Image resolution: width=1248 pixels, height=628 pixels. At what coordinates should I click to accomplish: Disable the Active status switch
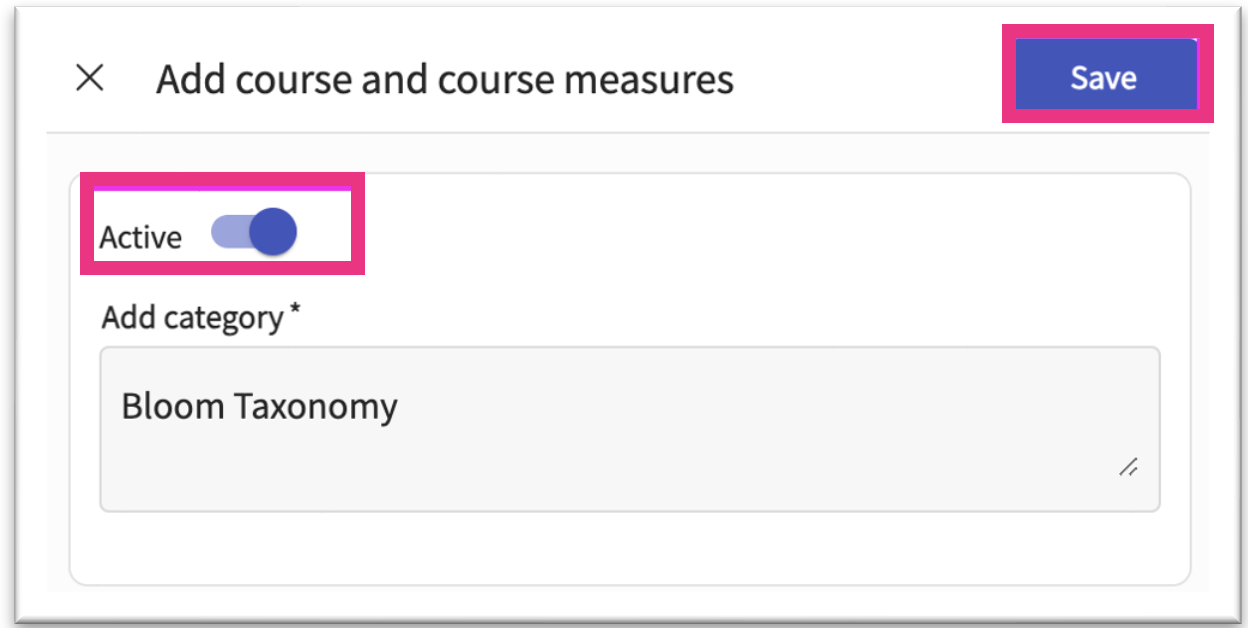coord(255,234)
